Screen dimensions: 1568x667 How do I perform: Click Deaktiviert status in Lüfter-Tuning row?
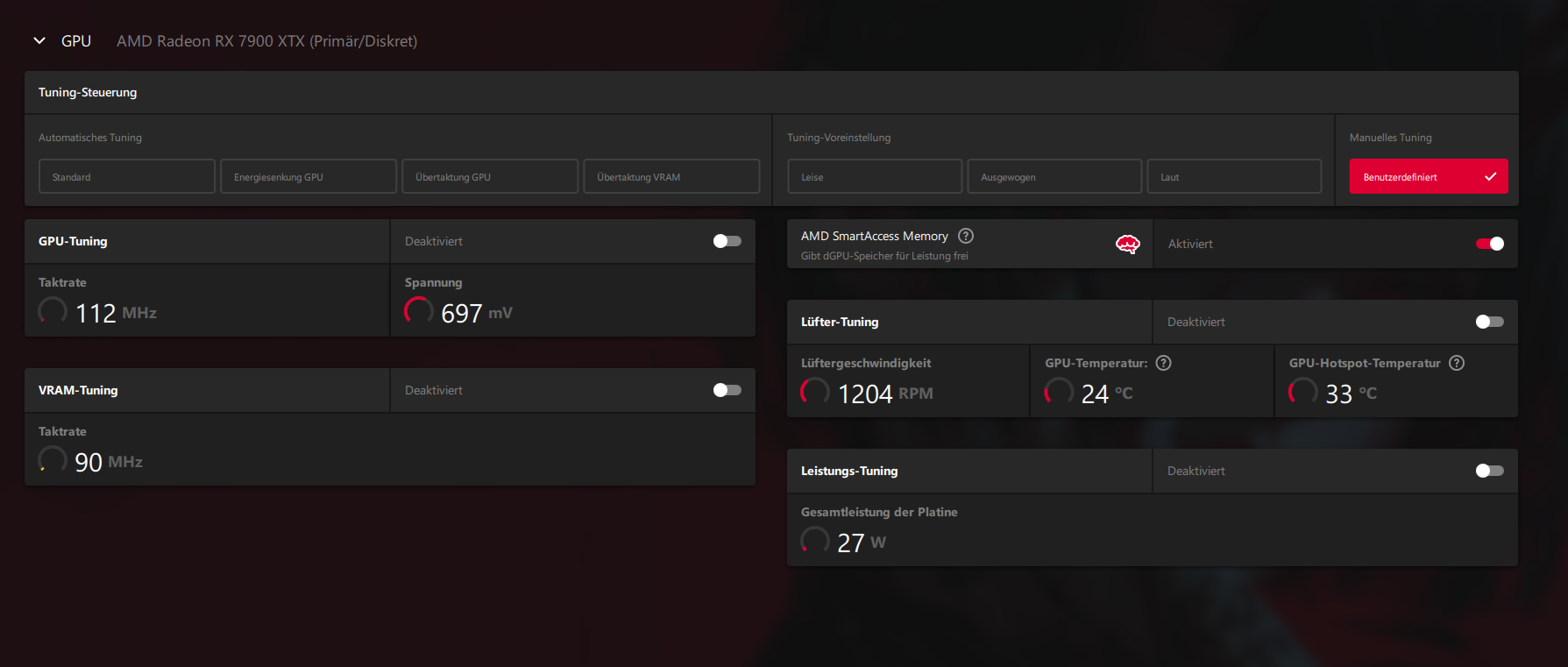(1196, 322)
